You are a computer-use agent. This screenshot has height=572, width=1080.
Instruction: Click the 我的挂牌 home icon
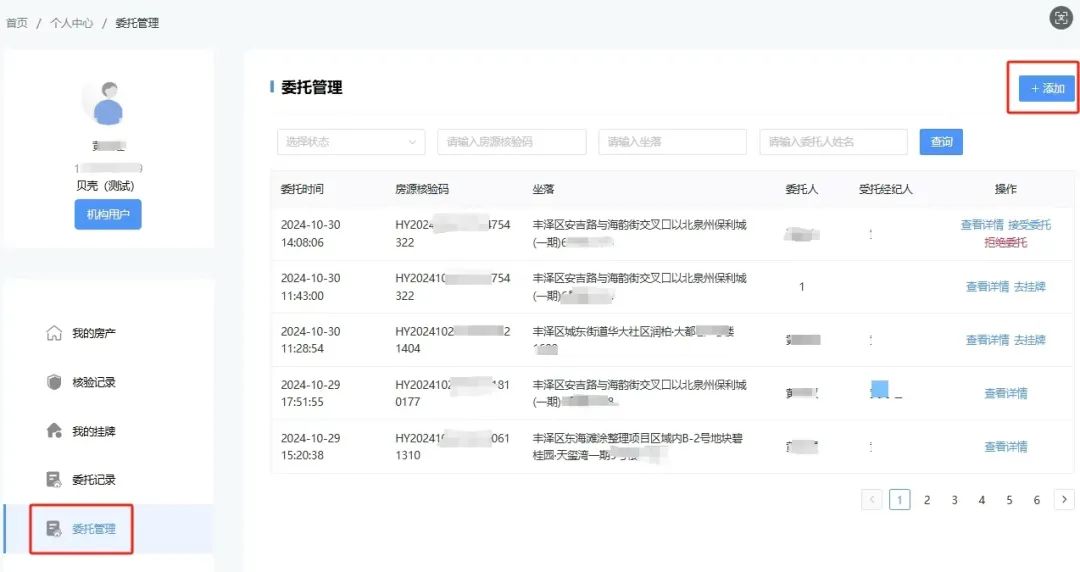point(54,431)
